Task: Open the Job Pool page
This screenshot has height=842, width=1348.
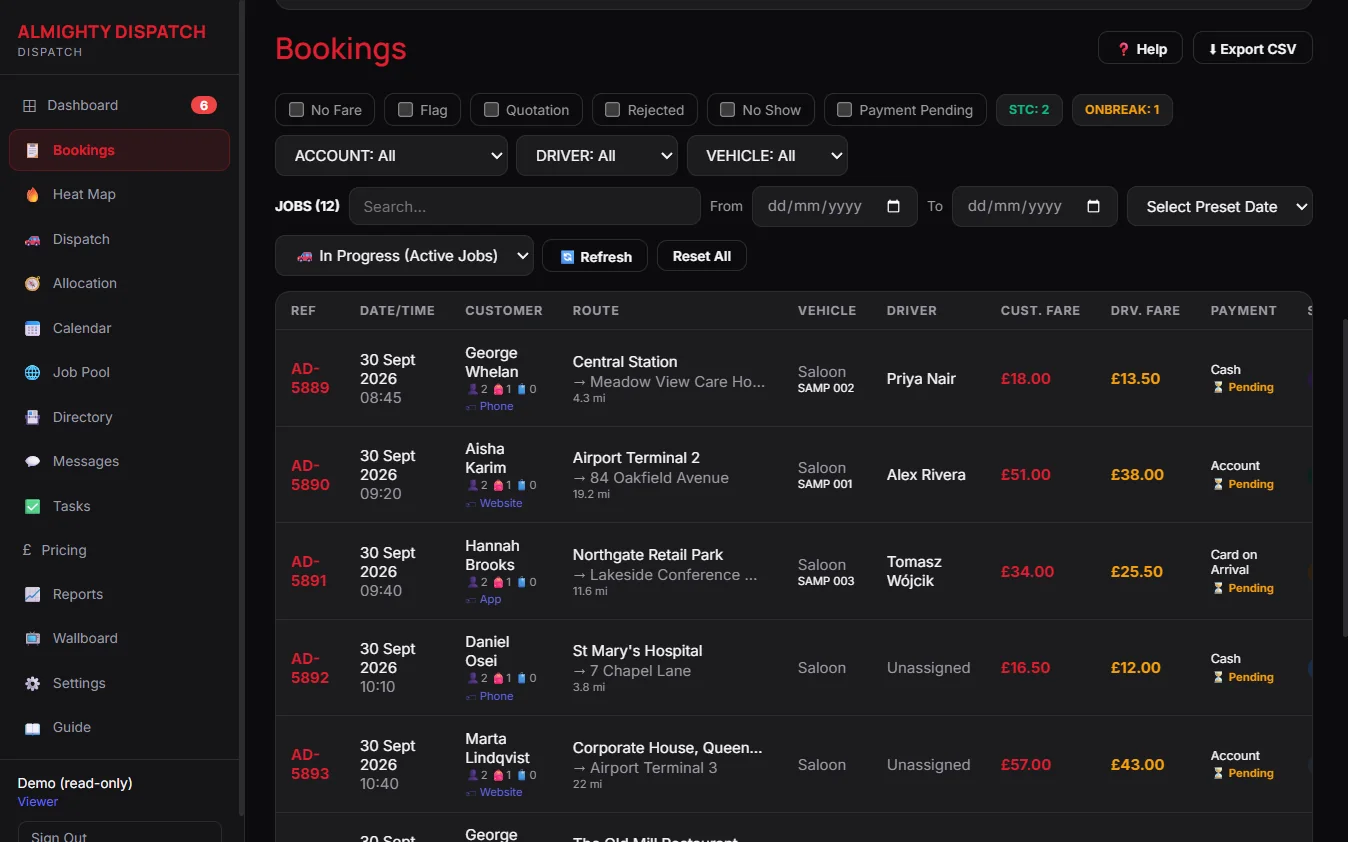Action: [119, 372]
